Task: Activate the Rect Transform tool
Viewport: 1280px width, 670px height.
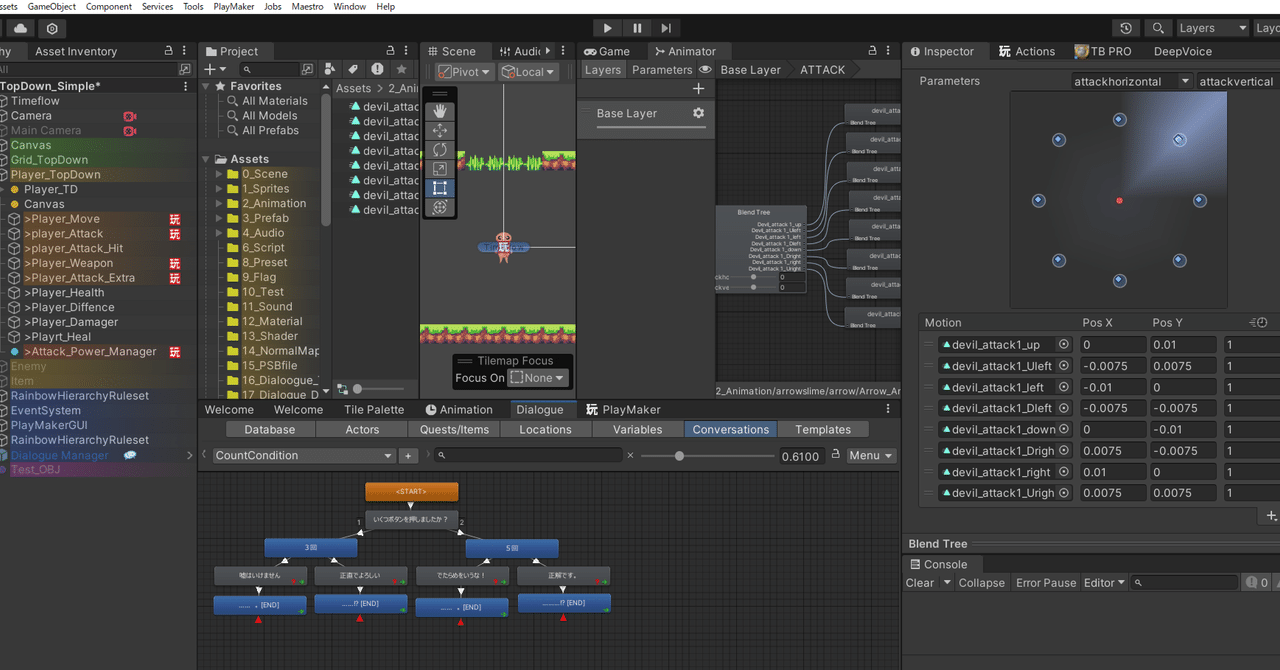Action: [440, 188]
